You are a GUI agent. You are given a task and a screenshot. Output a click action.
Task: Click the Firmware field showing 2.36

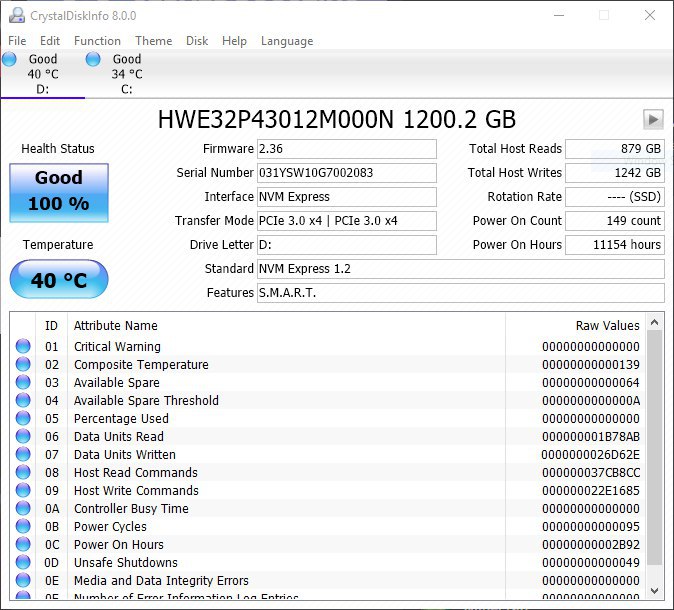[347, 149]
